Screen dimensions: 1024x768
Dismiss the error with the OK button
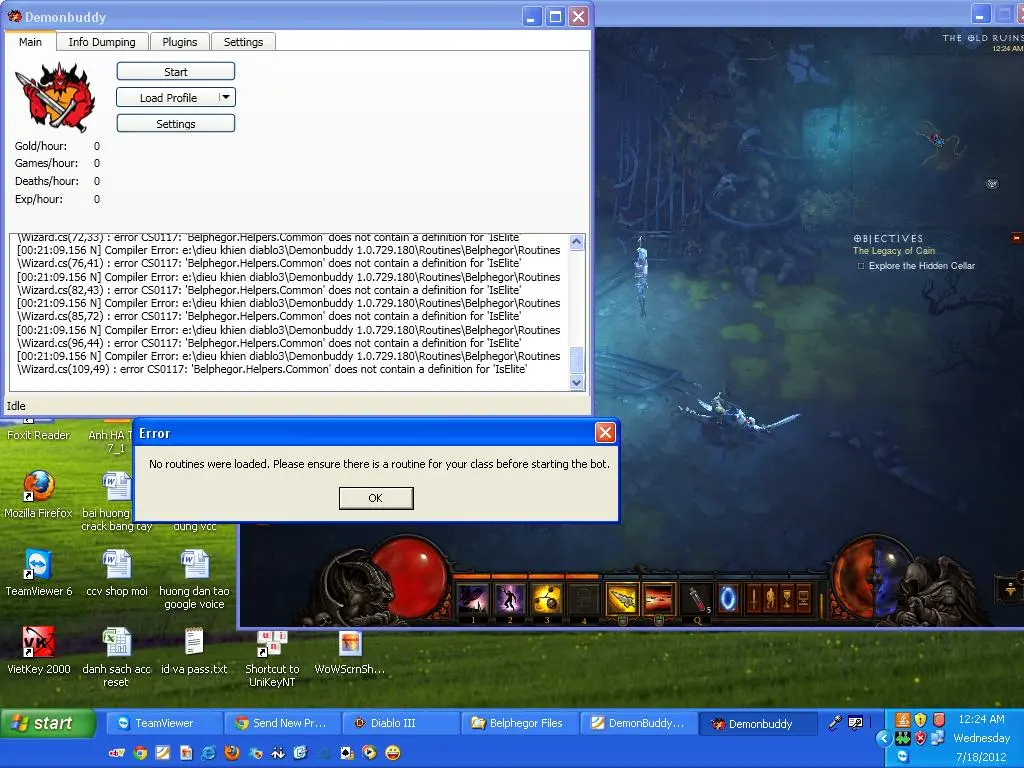376,498
